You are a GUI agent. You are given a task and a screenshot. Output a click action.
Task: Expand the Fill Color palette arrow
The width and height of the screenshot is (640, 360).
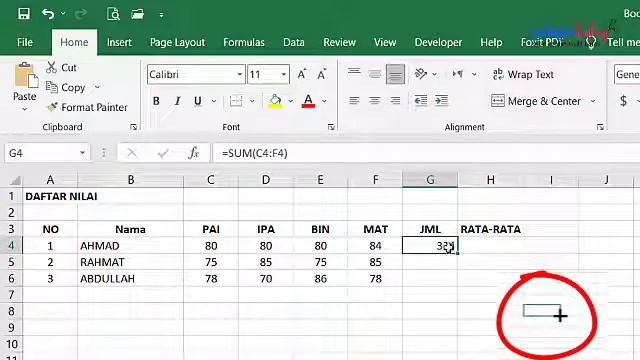291,101
